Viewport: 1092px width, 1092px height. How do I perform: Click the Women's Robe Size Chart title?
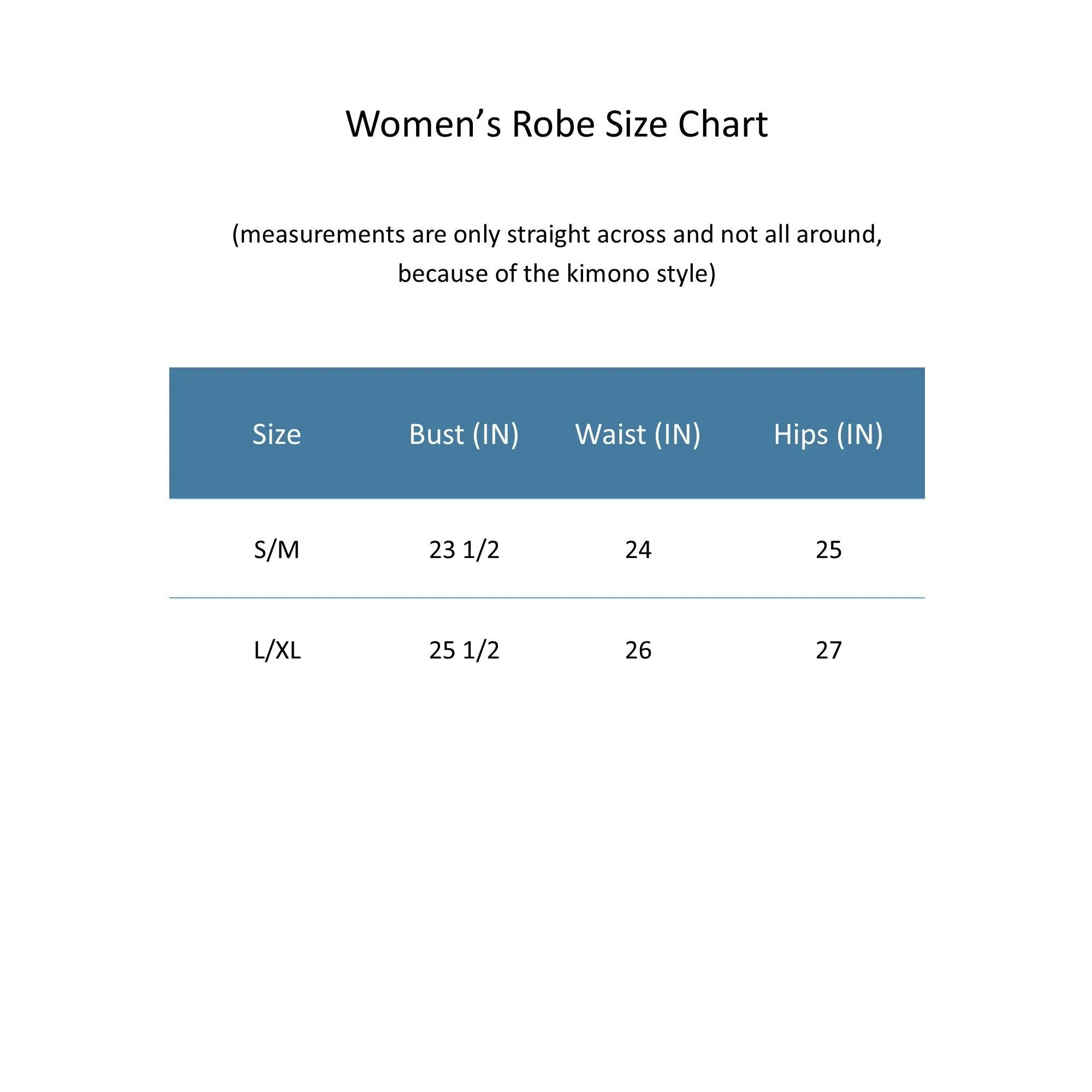coord(556,124)
